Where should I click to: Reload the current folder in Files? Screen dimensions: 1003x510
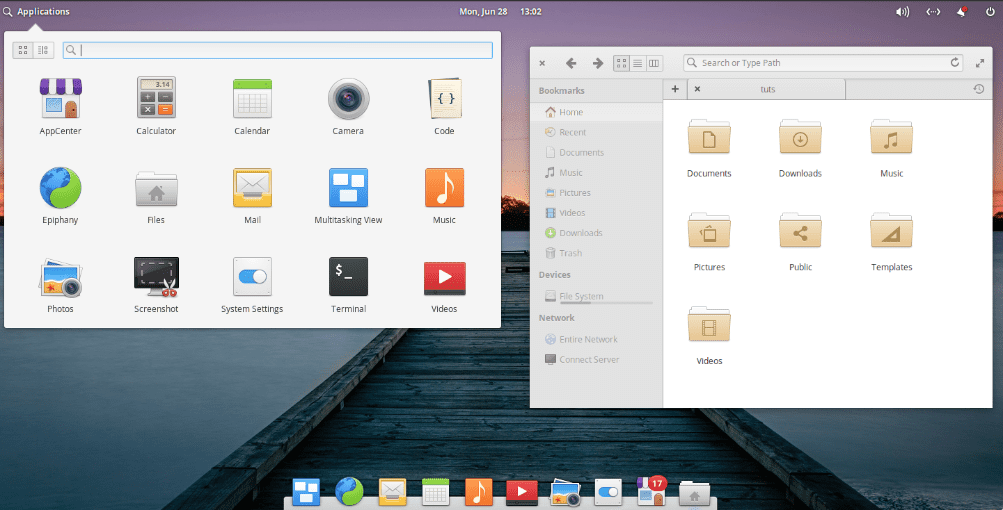click(954, 63)
